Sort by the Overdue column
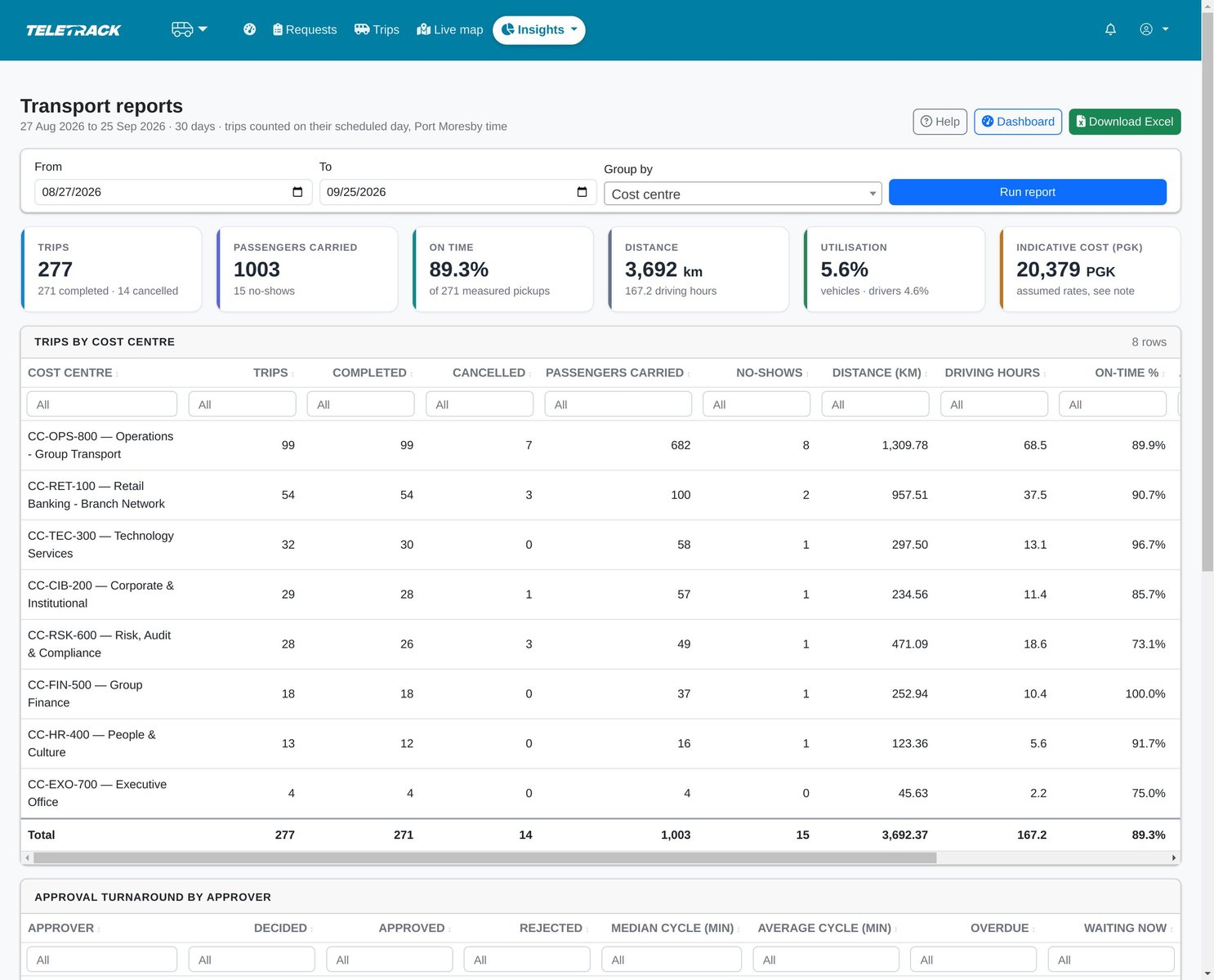This screenshot has height=980, width=1214. point(1003,929)
